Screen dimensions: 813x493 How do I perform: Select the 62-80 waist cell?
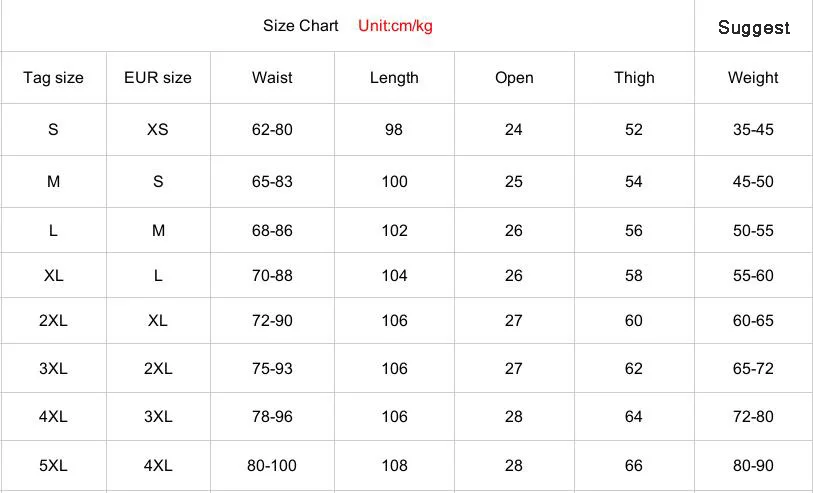pos(272,130)
